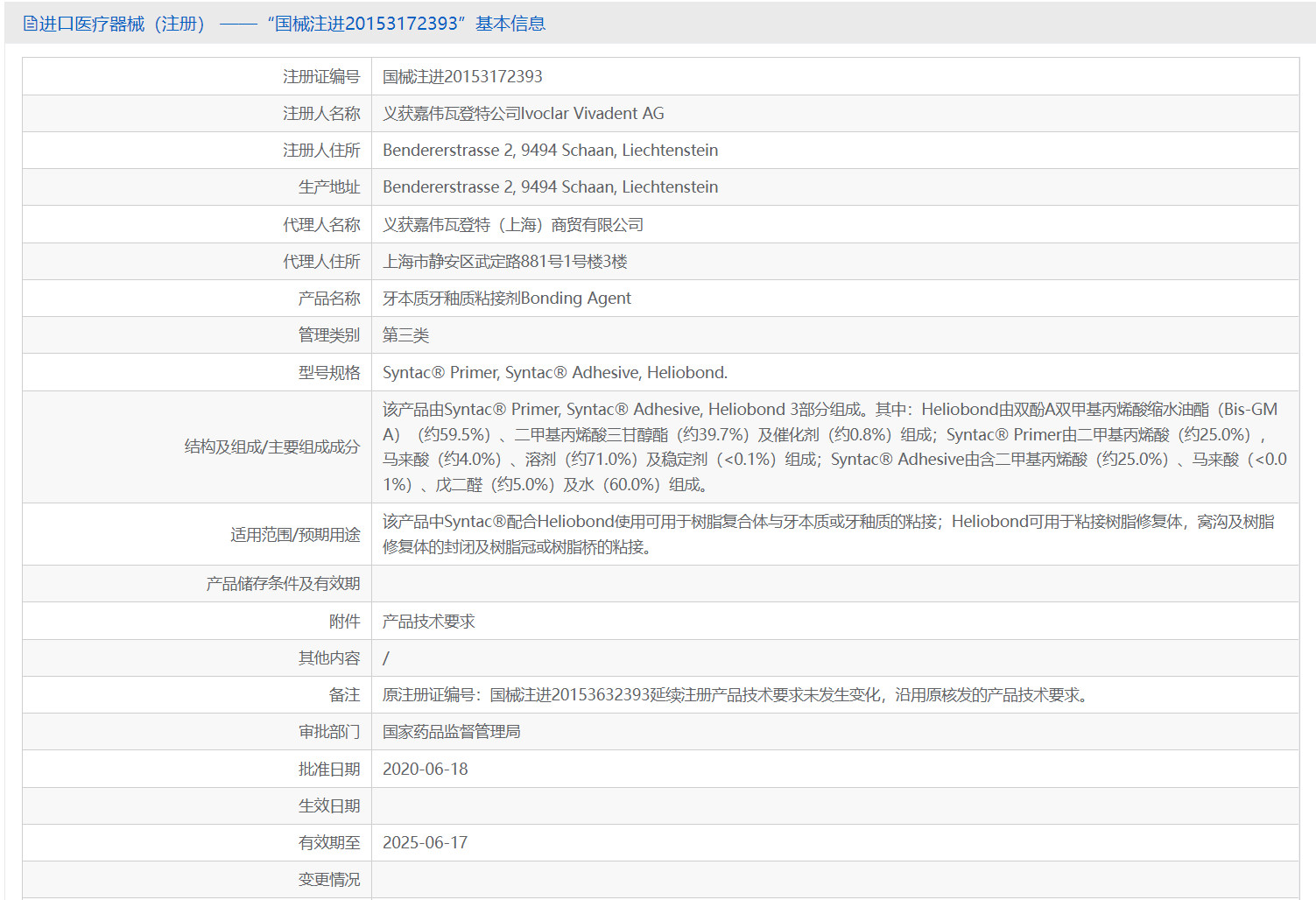This screenshot has width=1316, height=900.
Task: Click the 生效日期 label
Action: pyautogui.click(x=329, y=806)
